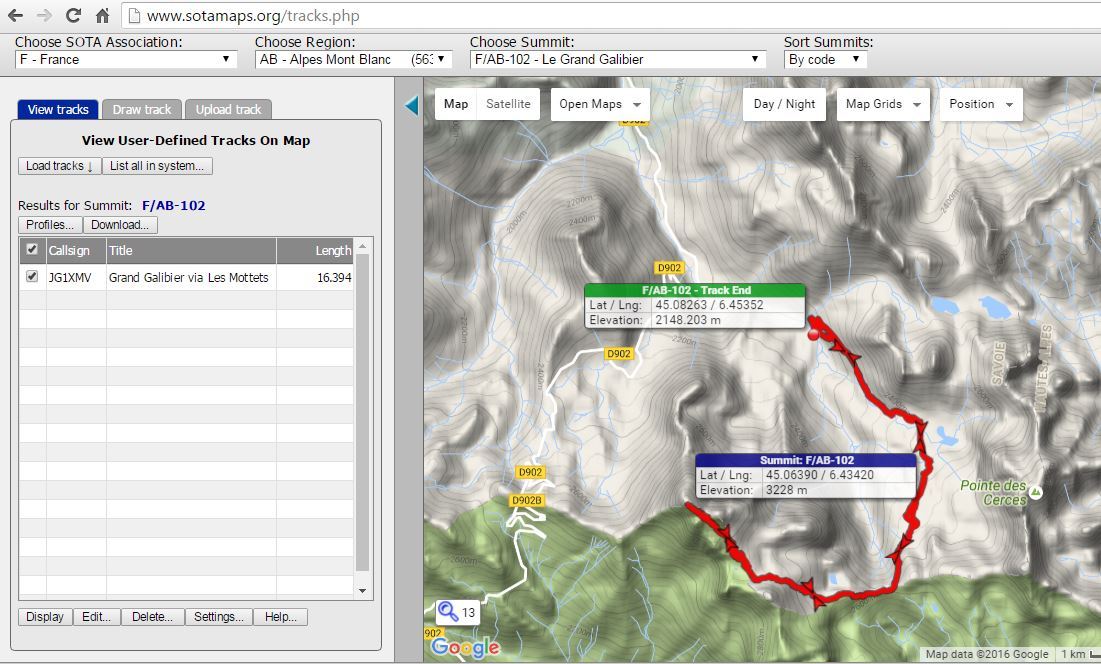
Task: Click the Download... button
Action: coord(120,225)
